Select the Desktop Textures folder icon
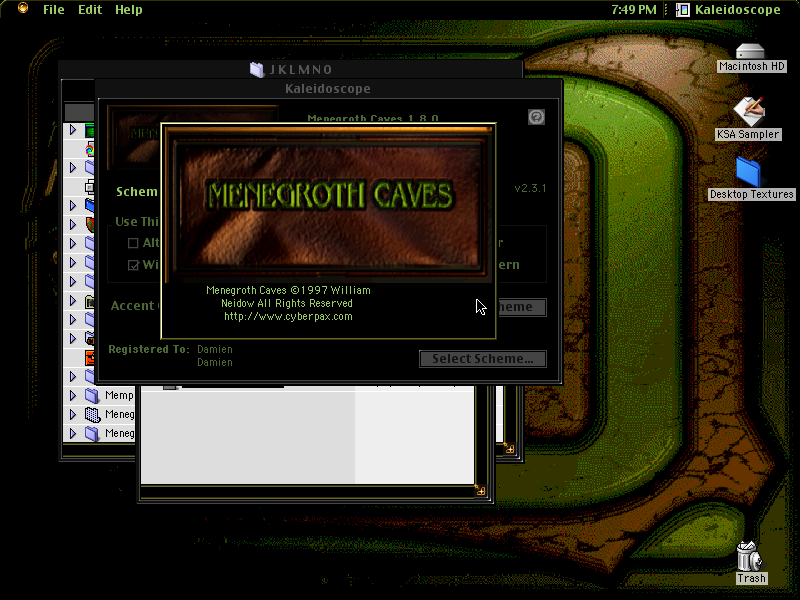800x600 pixels. coord(748,171)
